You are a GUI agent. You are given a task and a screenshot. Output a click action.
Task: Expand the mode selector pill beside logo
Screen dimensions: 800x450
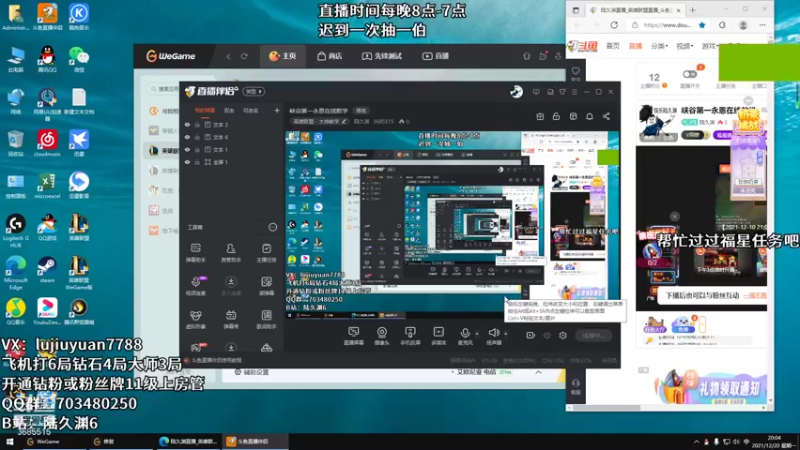coord(254,91)
